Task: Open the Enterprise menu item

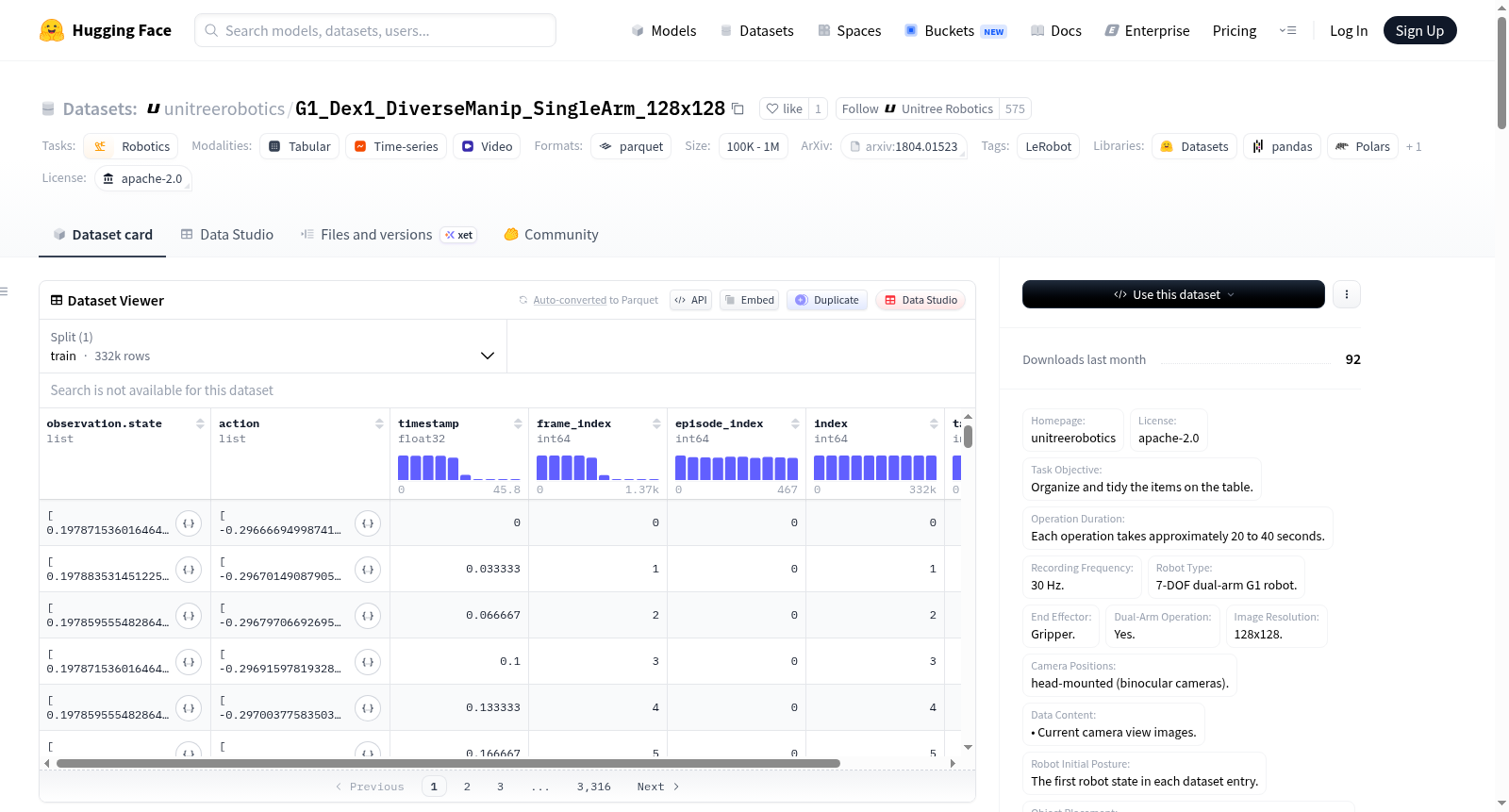Action: (x=1147, y=30)
